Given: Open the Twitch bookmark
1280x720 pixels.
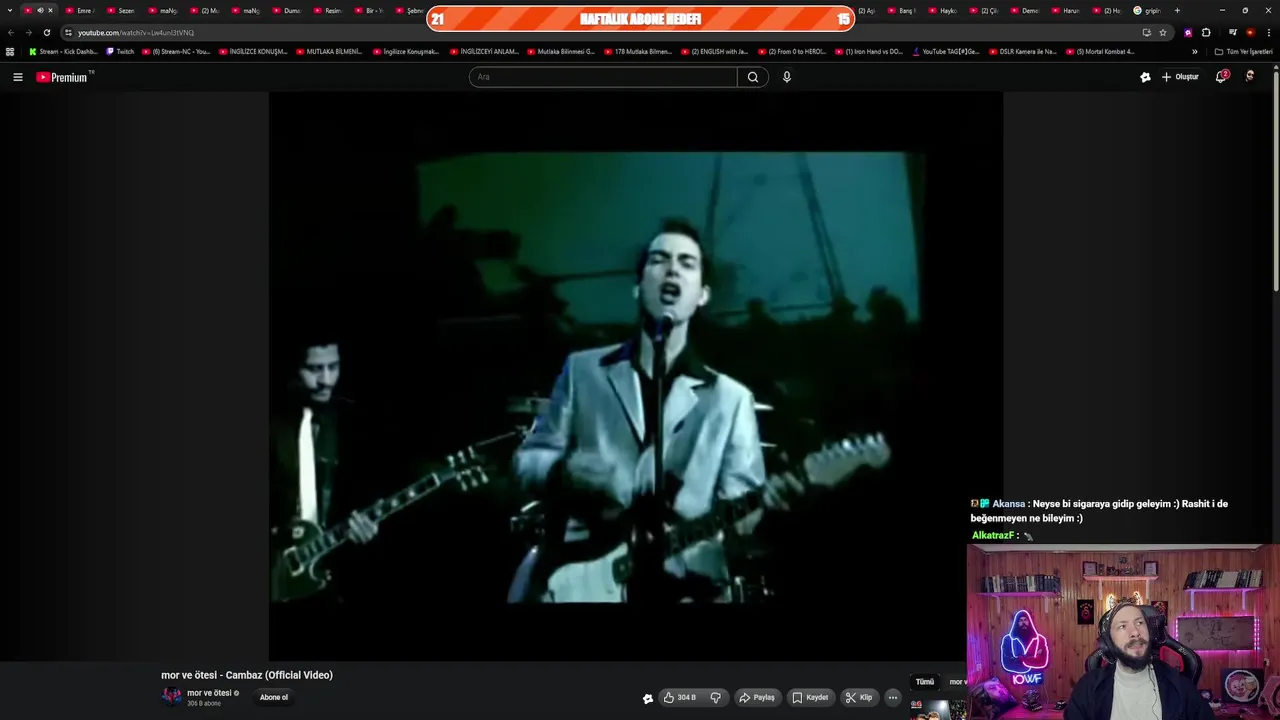Looking at the screenshot, I should tap(120, 51).
